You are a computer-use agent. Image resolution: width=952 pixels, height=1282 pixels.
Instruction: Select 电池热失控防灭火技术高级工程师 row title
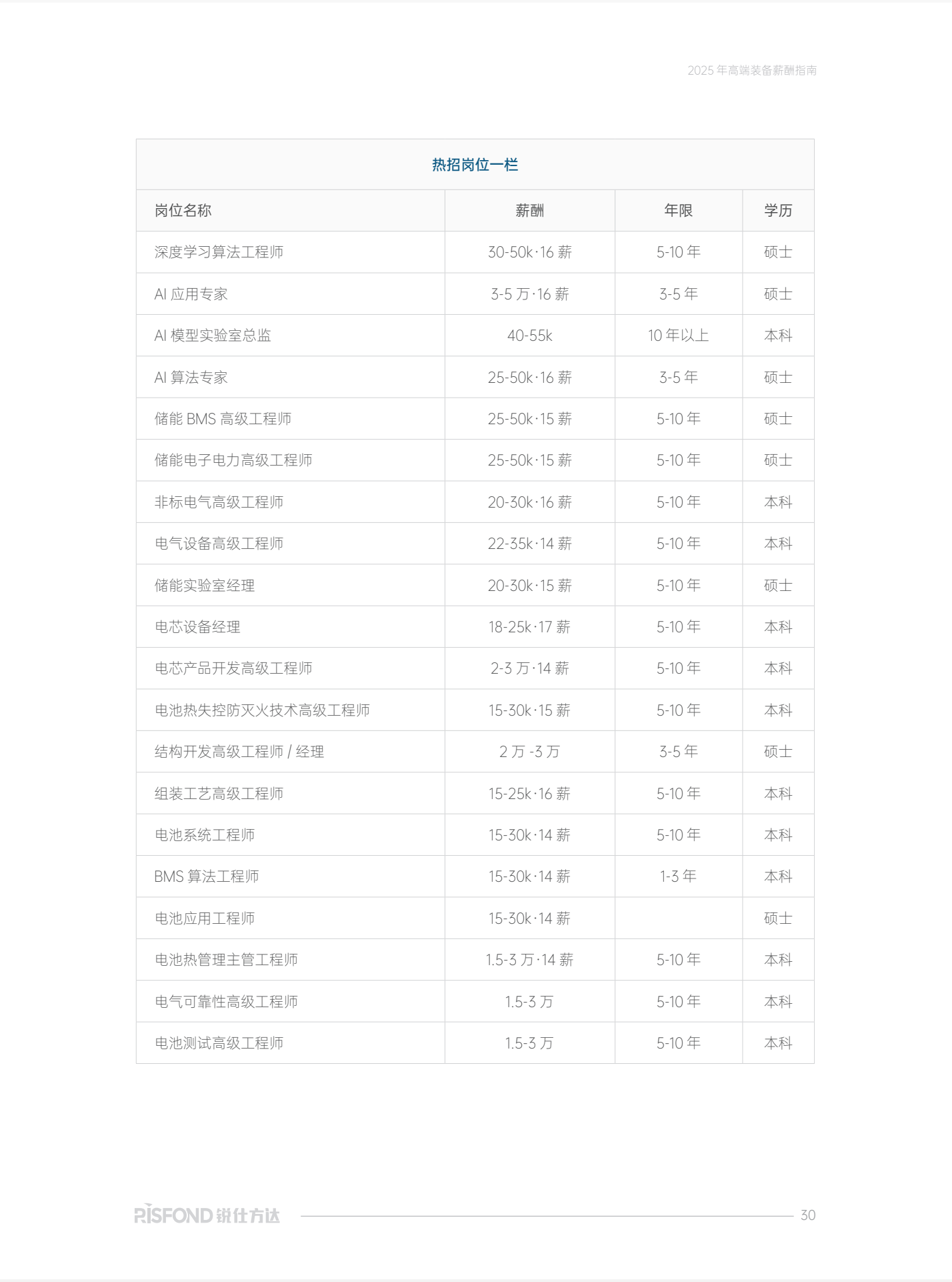[262, 710]
